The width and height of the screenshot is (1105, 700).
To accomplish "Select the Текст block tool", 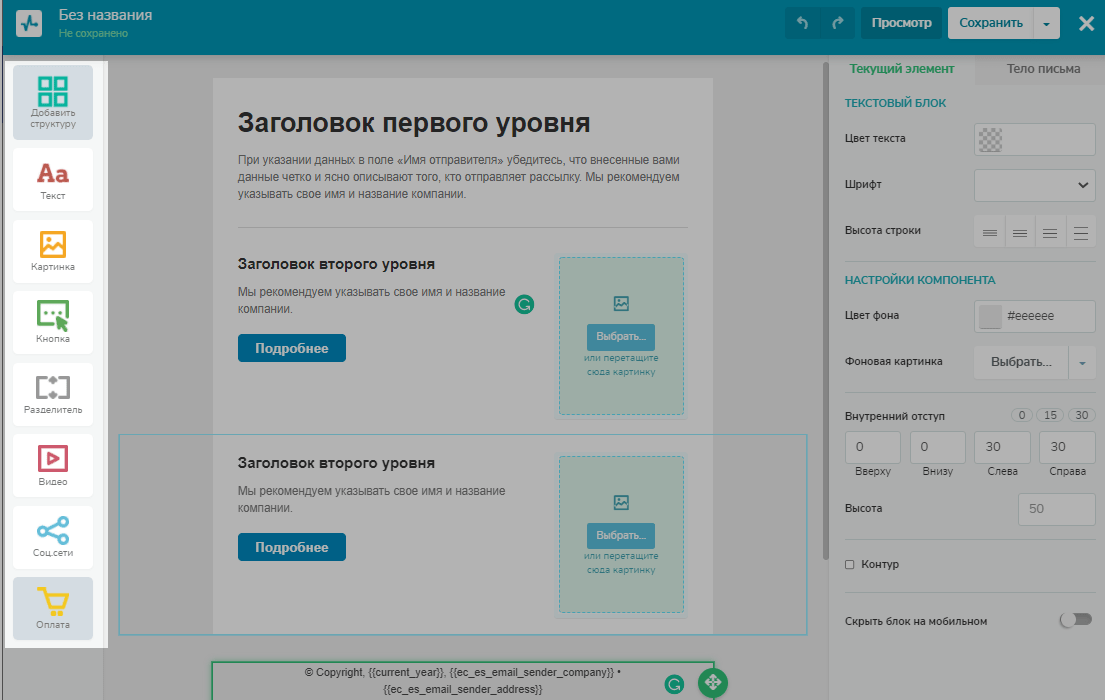I will tap(53, 180).
